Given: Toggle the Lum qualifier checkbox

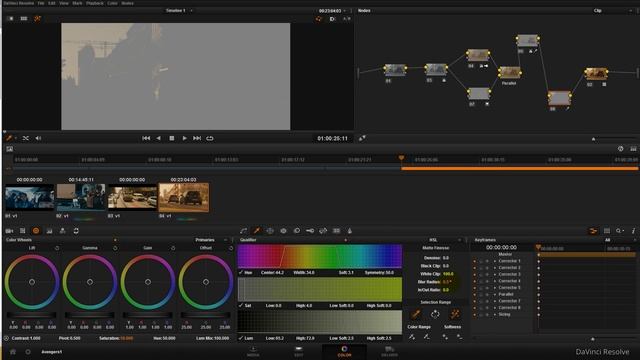Looking at the screenshot, I should [241, 338].
